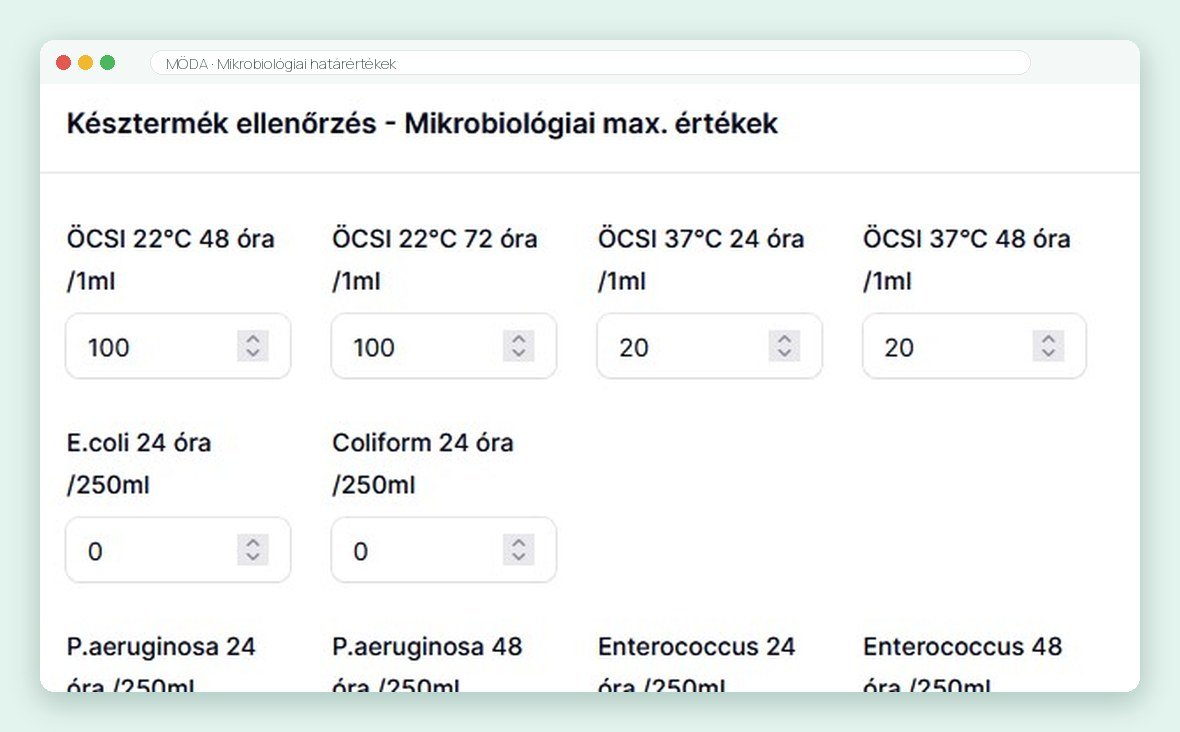Focus the E.coli 24 óra value field

178,550
